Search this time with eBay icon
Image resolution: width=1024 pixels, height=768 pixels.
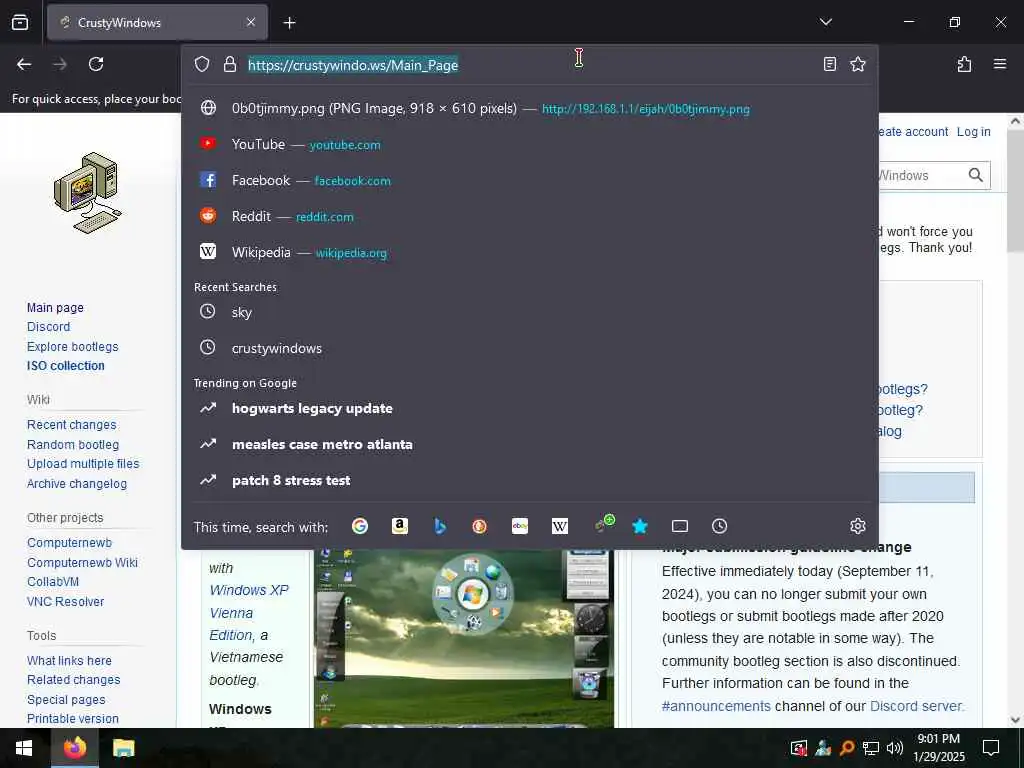[x=520, y=526]
